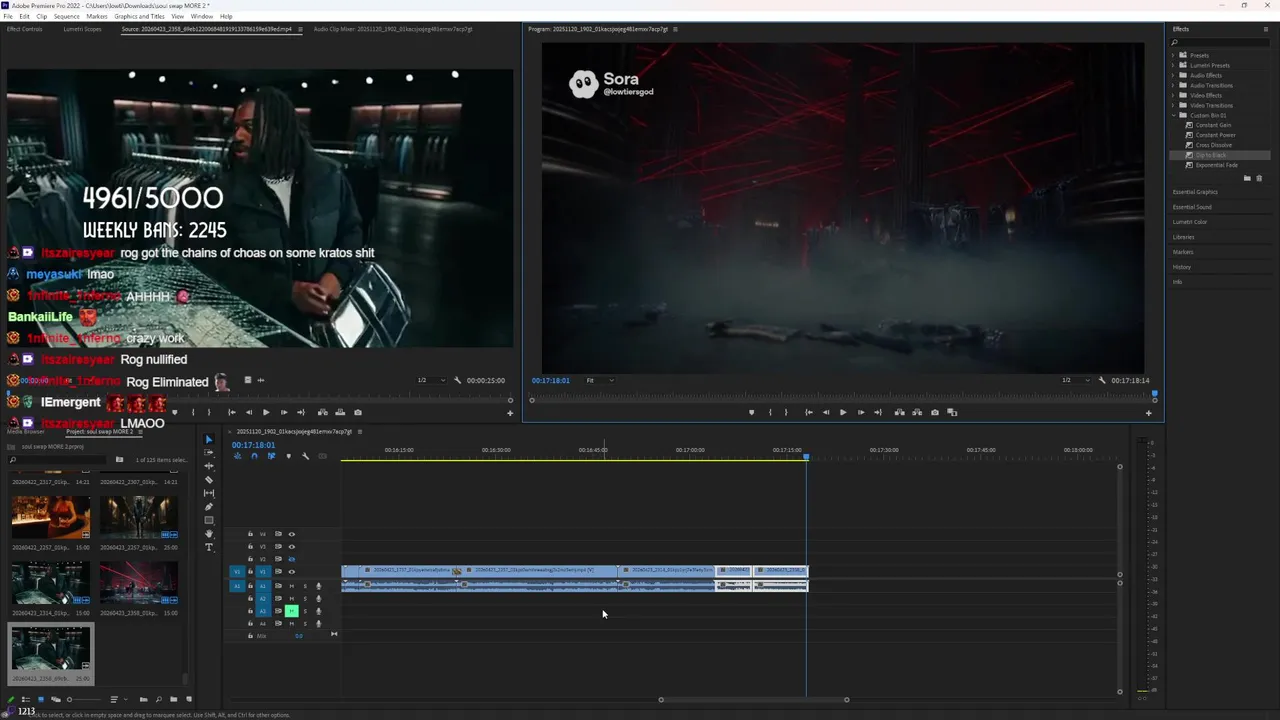Image resolution: width=1280 pixels, height=720 pixels.
Task: Select the Hand tool
Action: tap(209, 534)
